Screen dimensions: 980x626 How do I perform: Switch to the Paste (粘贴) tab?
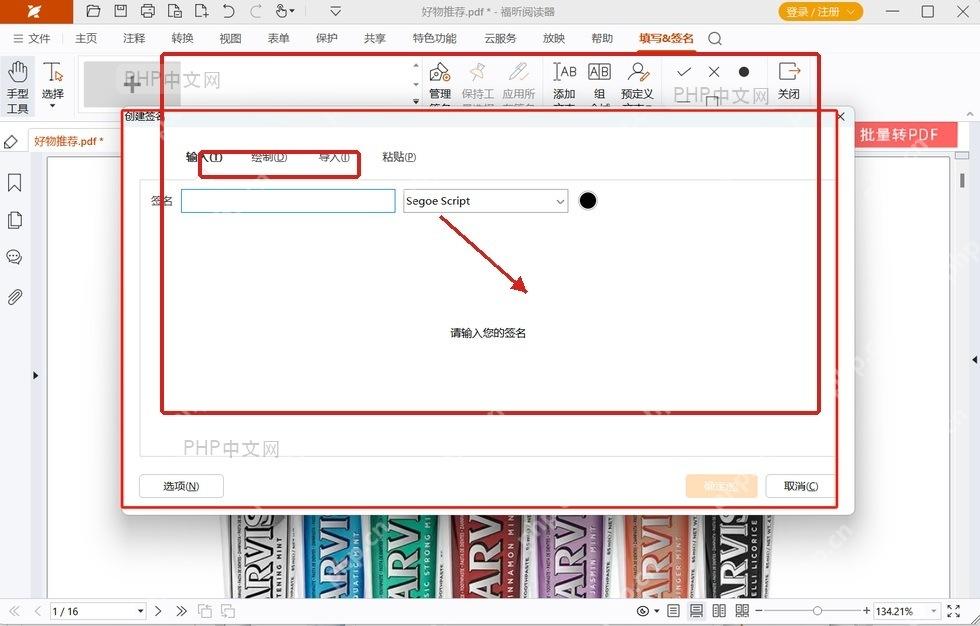(399, 157)
